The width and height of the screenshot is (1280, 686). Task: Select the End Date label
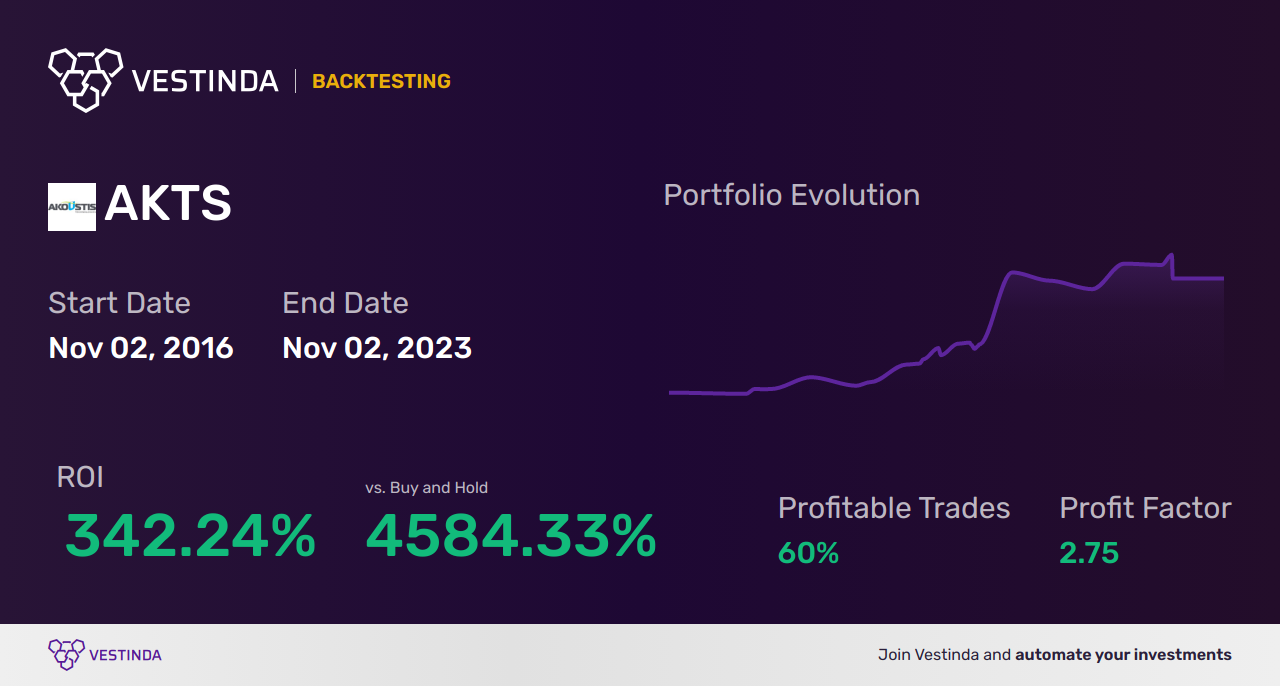[345, 303]
